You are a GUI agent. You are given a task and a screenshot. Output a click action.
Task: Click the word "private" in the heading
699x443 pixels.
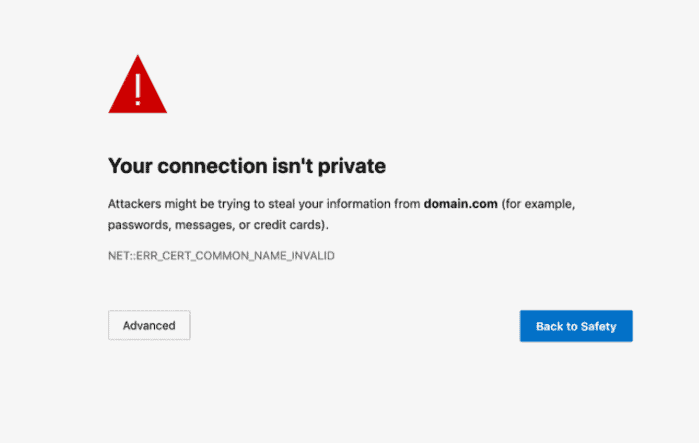pyautogui.click(x=351, y=166)
